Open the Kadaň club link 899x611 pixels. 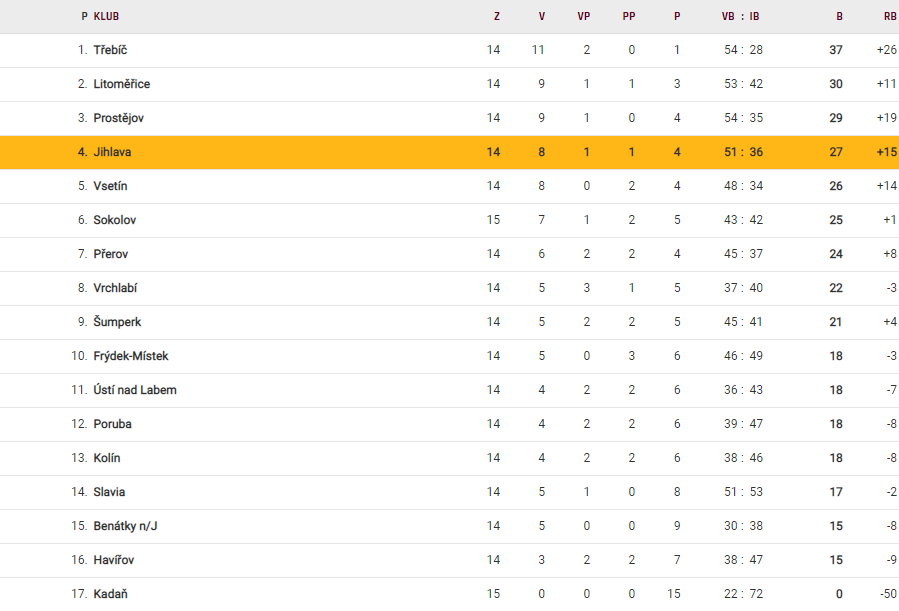pyautogui.click(x=109, y=594)
